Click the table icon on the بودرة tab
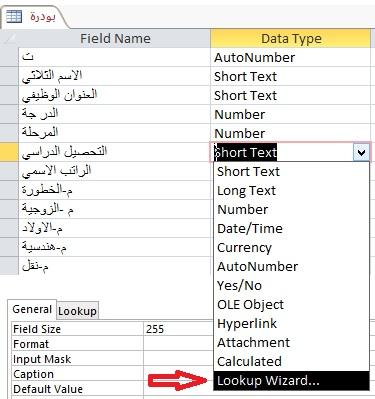The height and width of the screenshot is (399, 375). [x=14, y=17]
